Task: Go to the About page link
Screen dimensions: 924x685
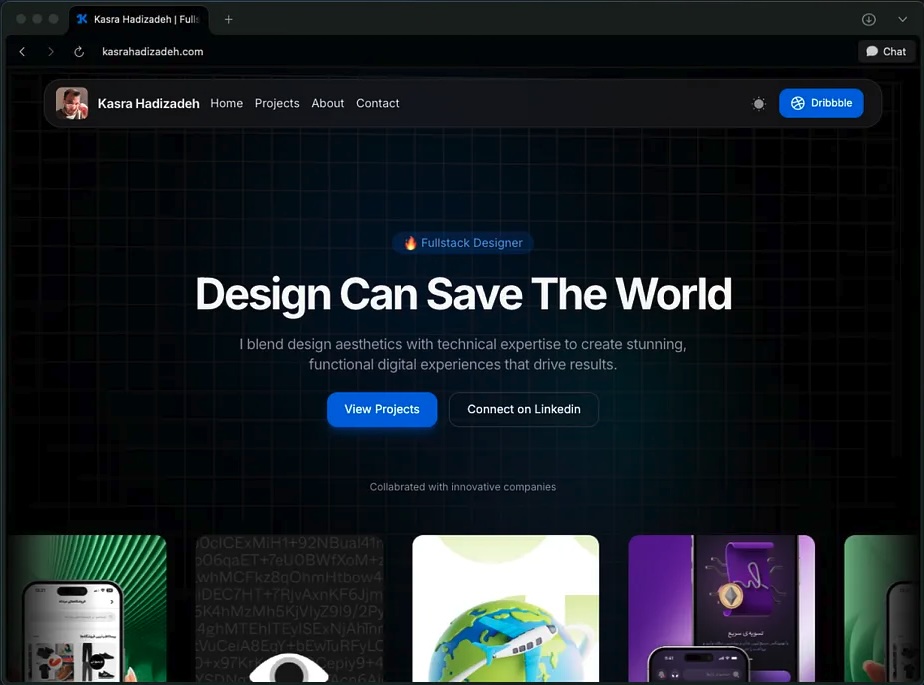Action: (327, 103)
